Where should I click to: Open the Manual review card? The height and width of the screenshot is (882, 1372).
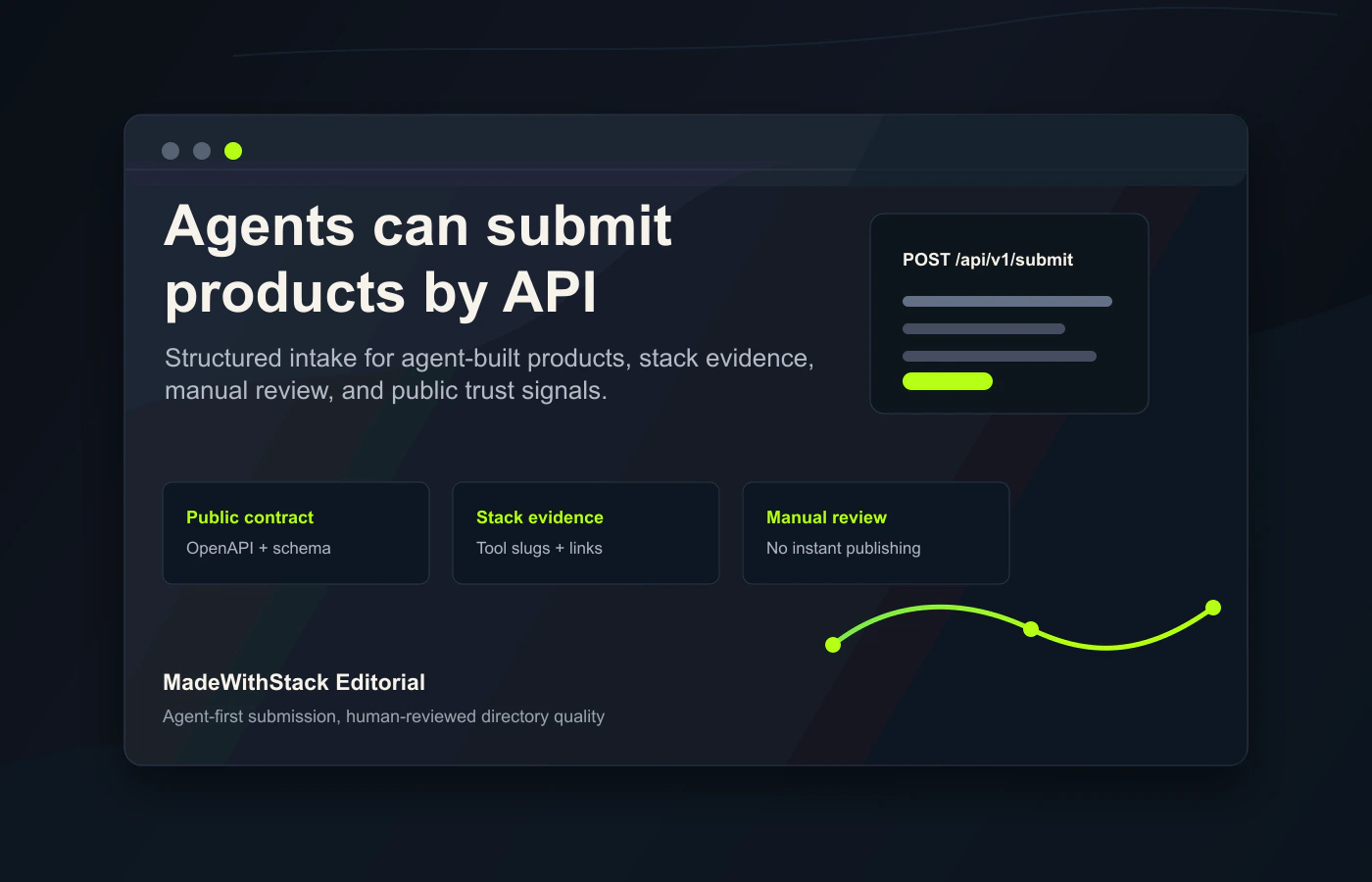pyautogui.click(x=876, y=533)
